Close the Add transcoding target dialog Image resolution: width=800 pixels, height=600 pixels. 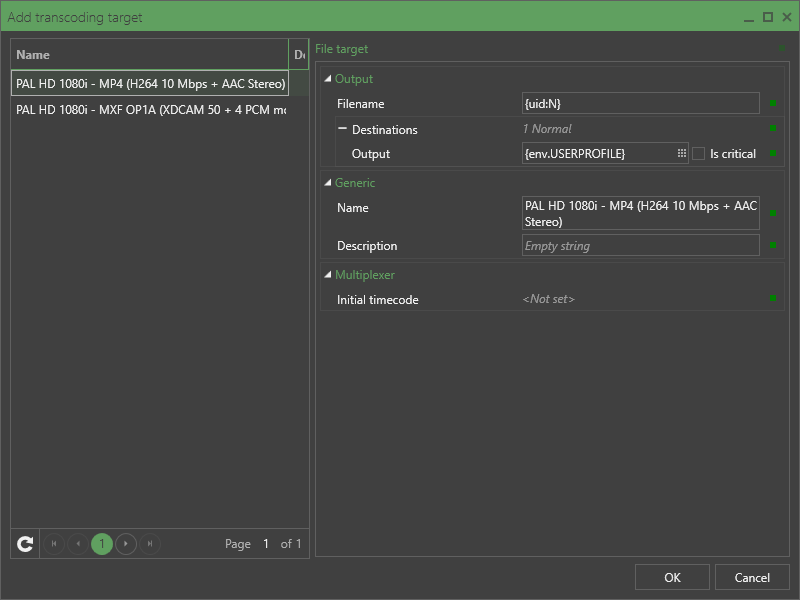click(x=787, y=17)
